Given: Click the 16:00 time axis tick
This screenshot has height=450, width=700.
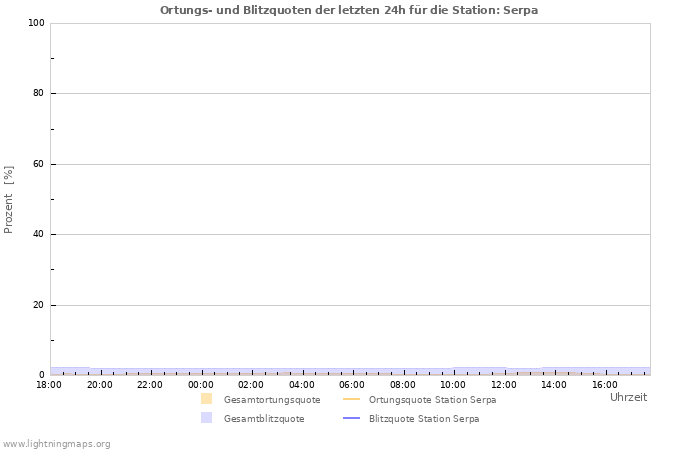Looking at the screenshot, I should 605,384.
